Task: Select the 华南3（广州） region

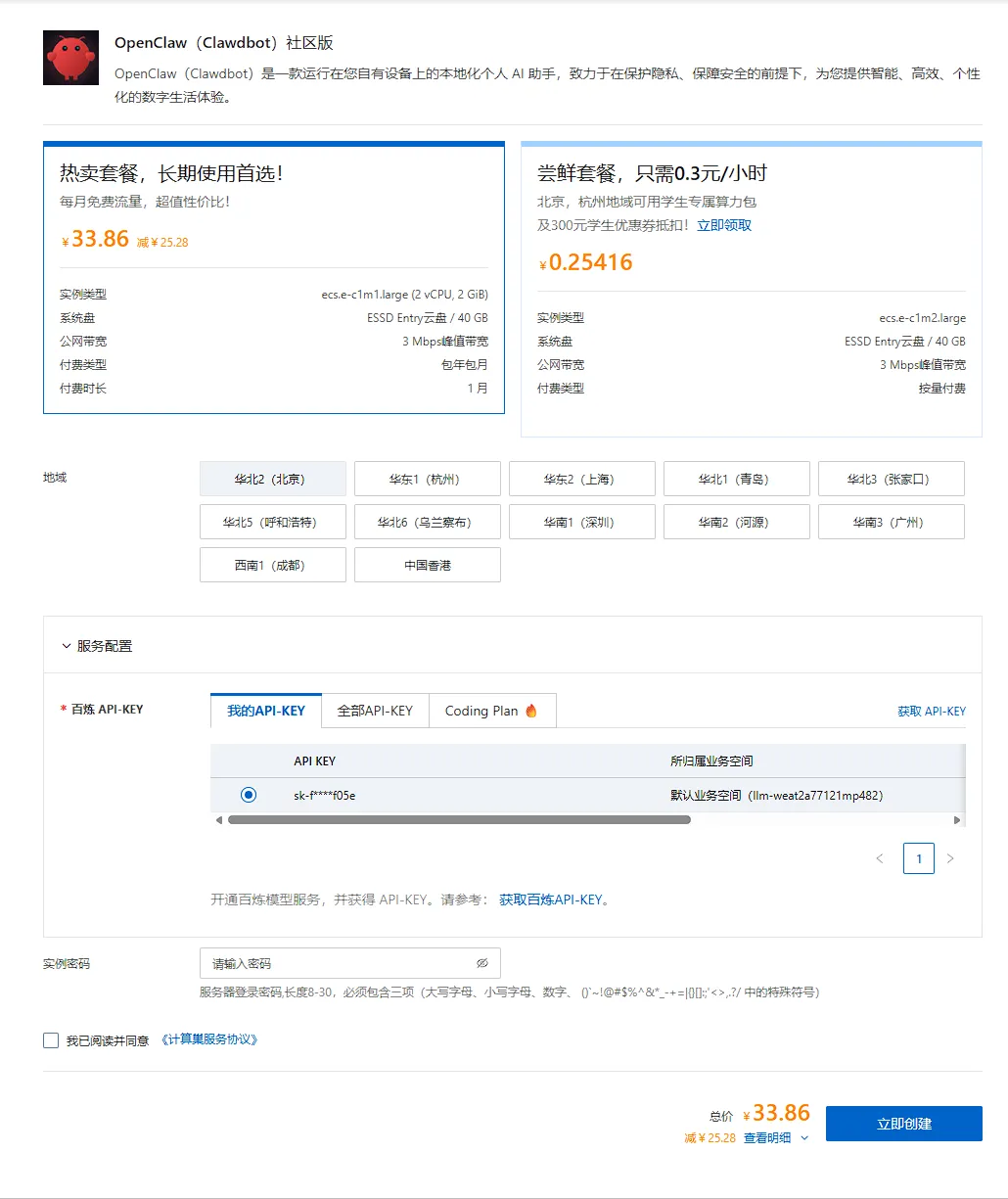Action: click(x=892, y=523)
